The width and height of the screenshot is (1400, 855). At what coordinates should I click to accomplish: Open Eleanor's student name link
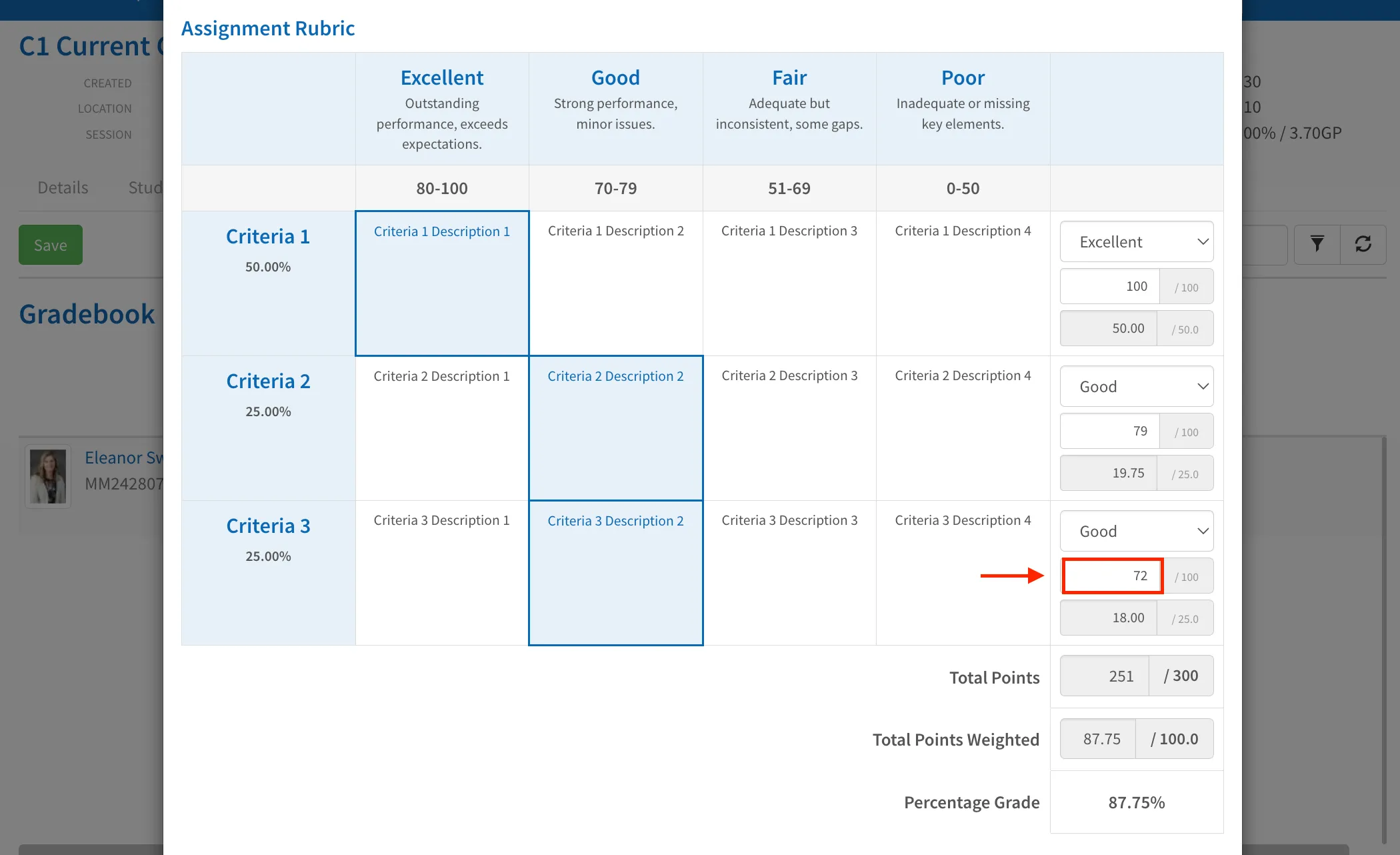point(124,458)
